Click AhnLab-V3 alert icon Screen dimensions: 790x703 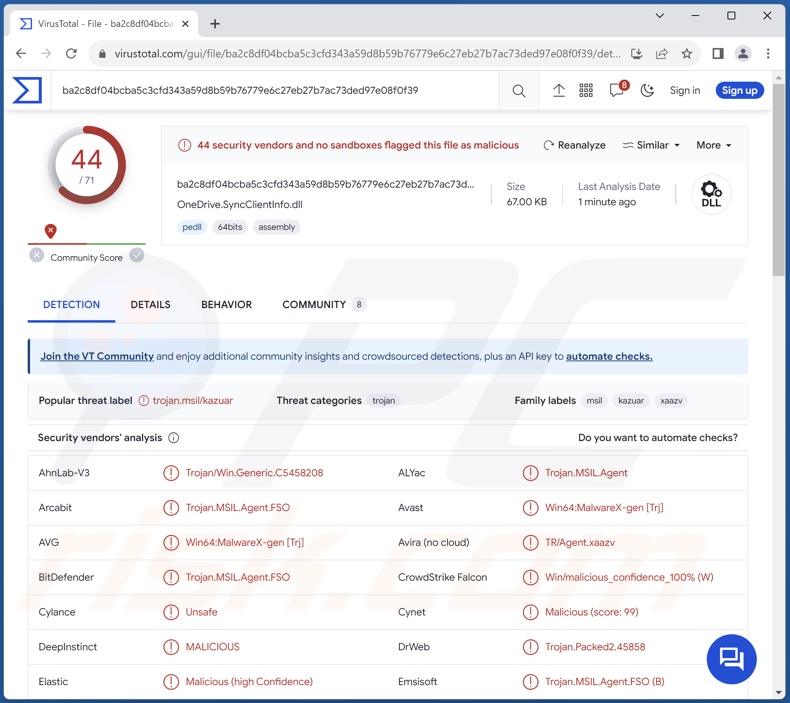[x=171, y=473]
